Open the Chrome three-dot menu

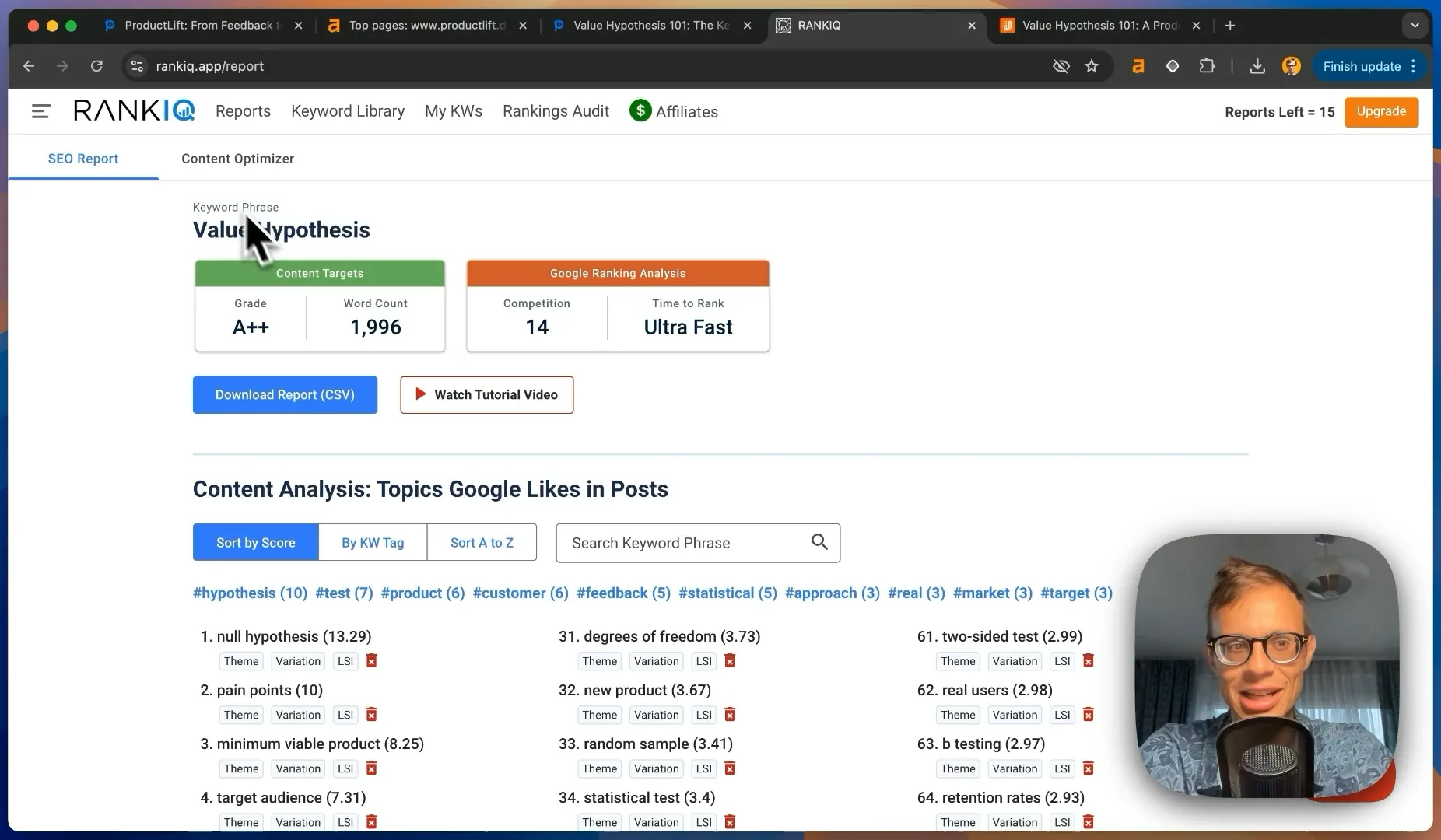[x=1413, y=66]
